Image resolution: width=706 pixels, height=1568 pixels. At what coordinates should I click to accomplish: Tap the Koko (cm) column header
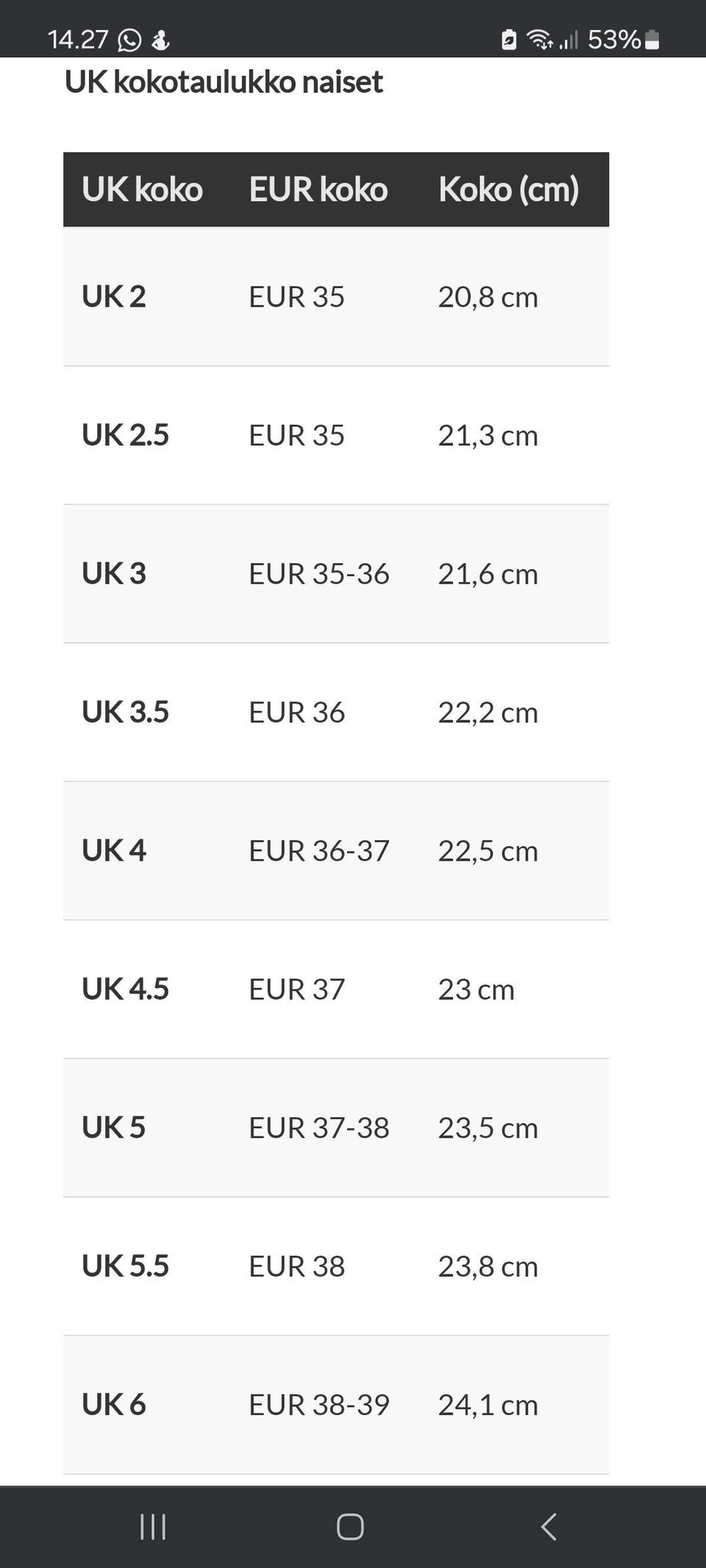click(508, 190)
